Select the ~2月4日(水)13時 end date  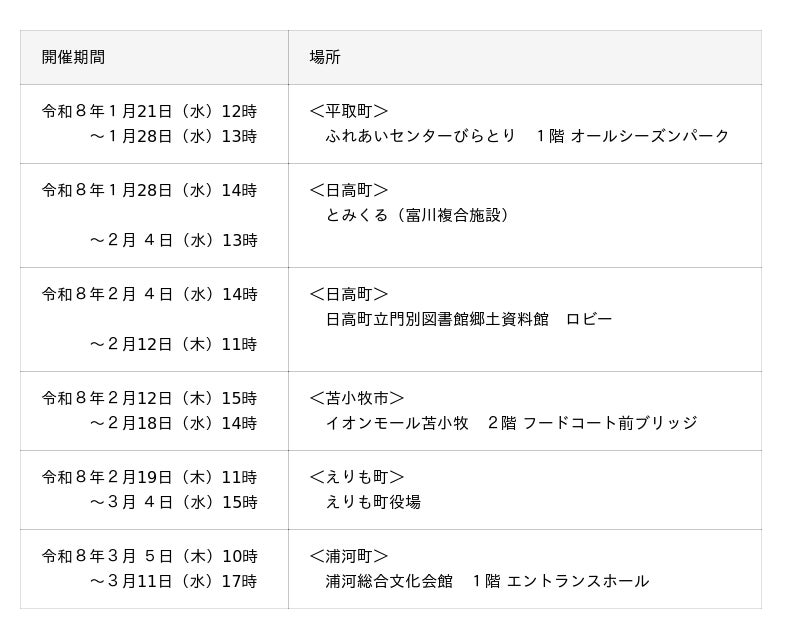173,240
